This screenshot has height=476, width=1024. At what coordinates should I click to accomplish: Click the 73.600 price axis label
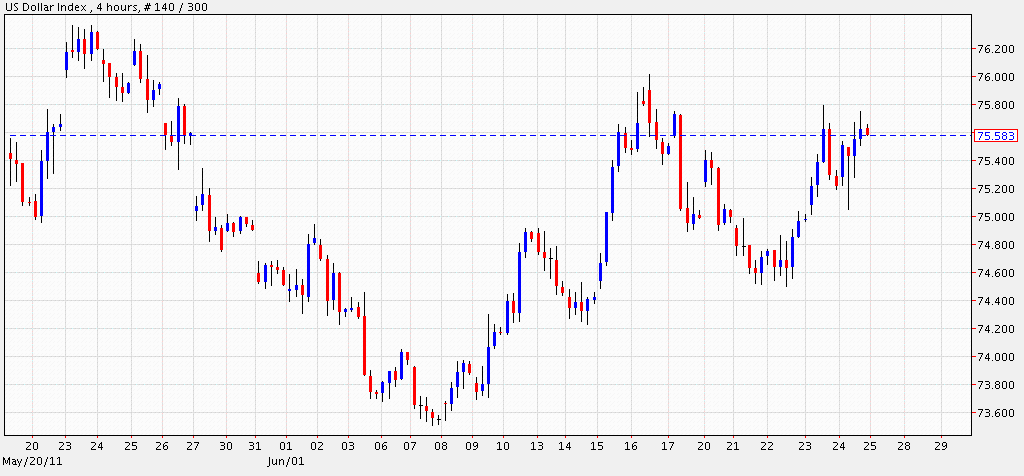(x=994, y=413)
